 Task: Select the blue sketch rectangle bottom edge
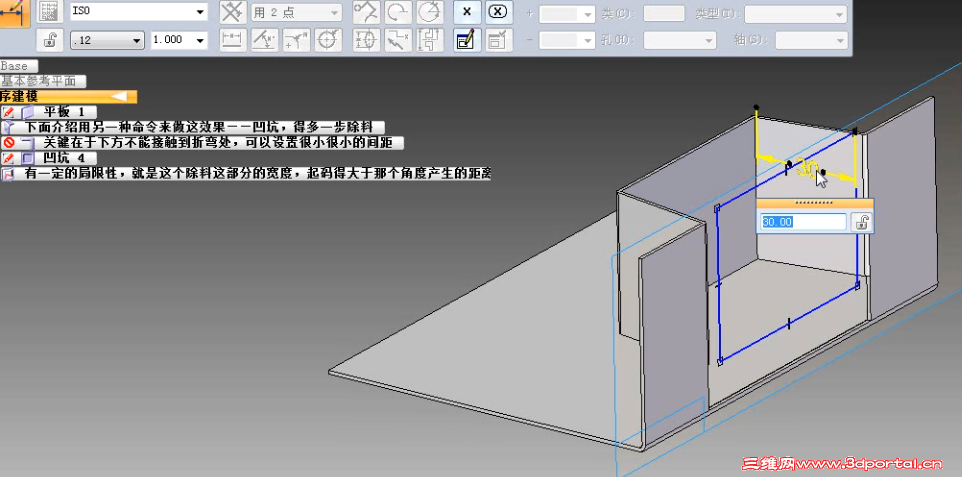(x=788, y=323)
